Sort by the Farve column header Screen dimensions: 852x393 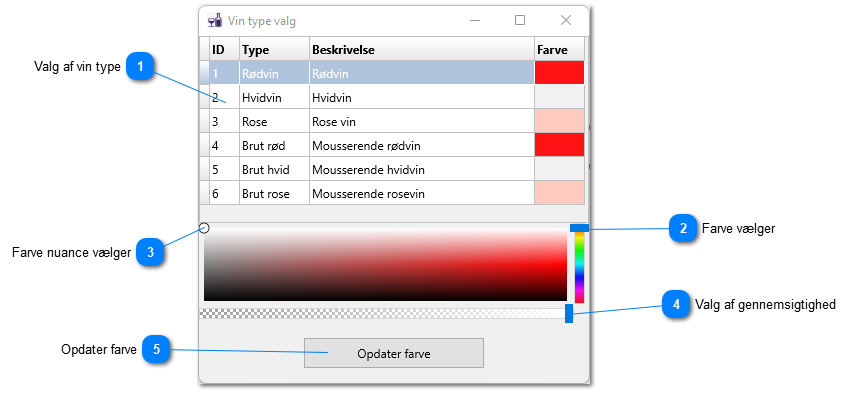click(559, 49)
